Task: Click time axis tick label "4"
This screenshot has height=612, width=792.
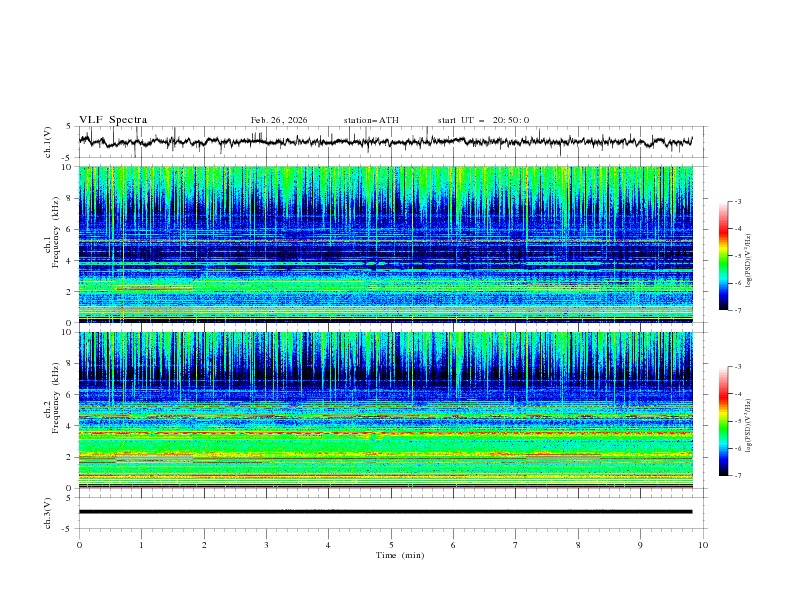Action: tap(328, 545)
